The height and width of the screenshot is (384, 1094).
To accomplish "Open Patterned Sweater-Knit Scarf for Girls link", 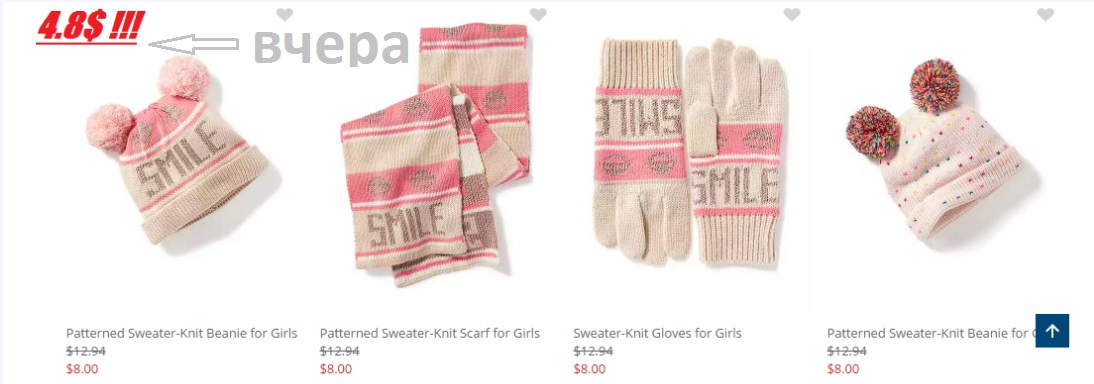I will (x=430, y=333).
